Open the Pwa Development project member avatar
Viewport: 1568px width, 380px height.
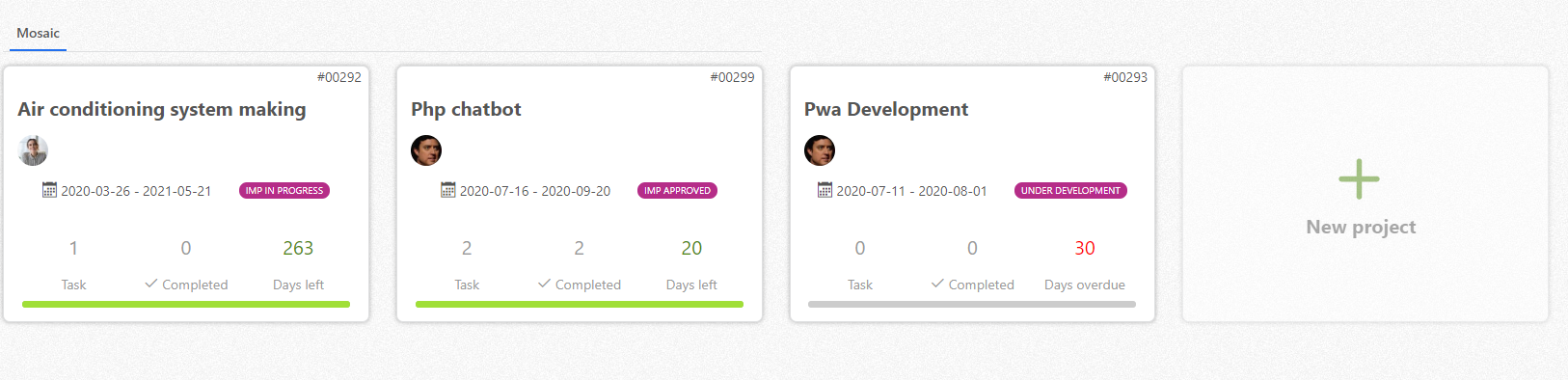820,150
